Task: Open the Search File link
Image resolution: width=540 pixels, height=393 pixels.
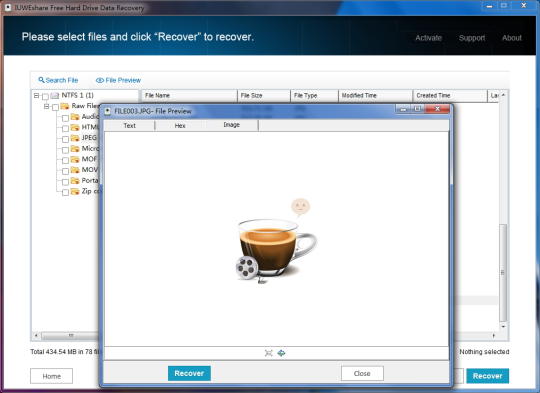Action: point(58,80)
